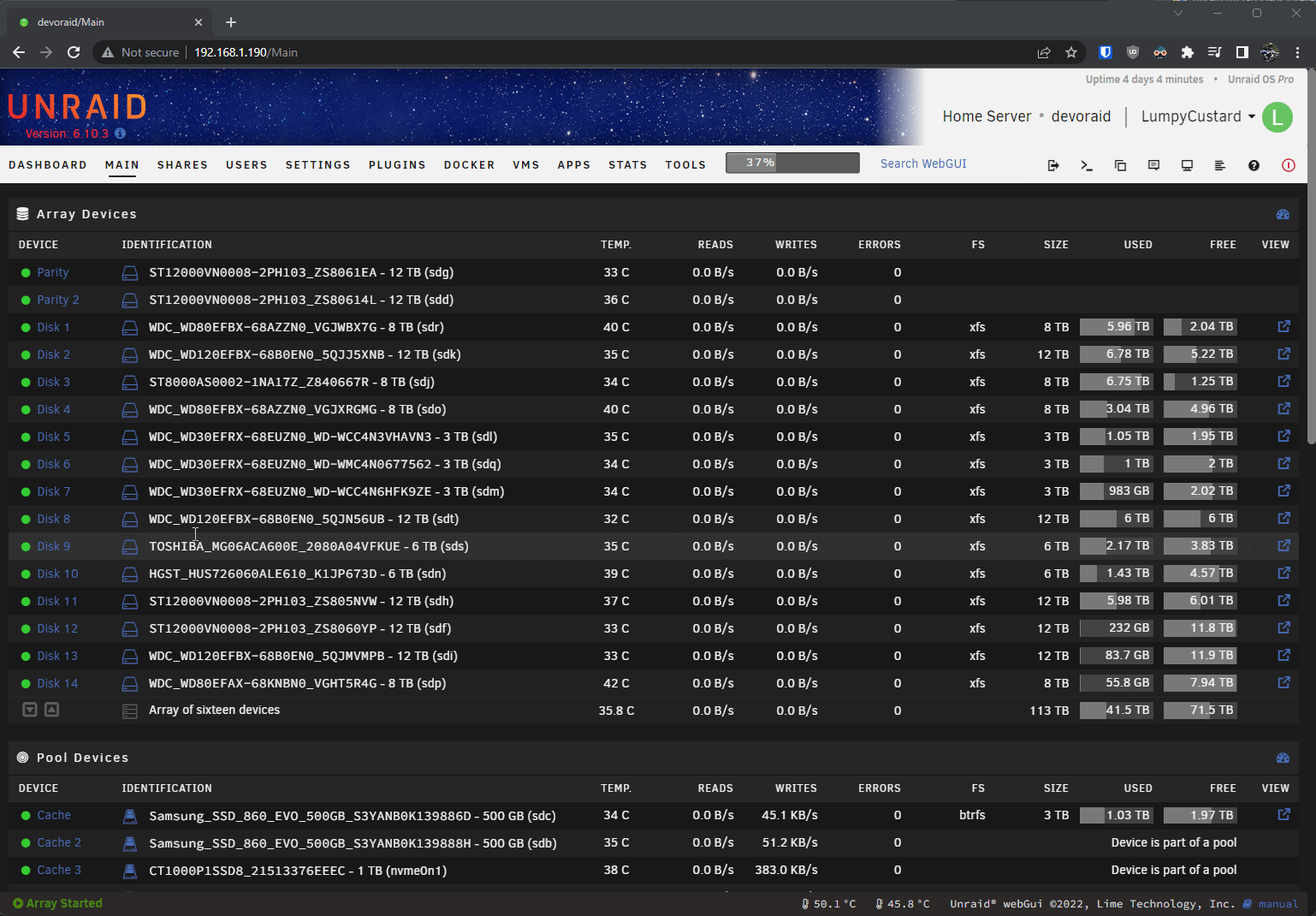Click the drive icon for Disk 12
Screen dimensions: 1316x916
130,629
